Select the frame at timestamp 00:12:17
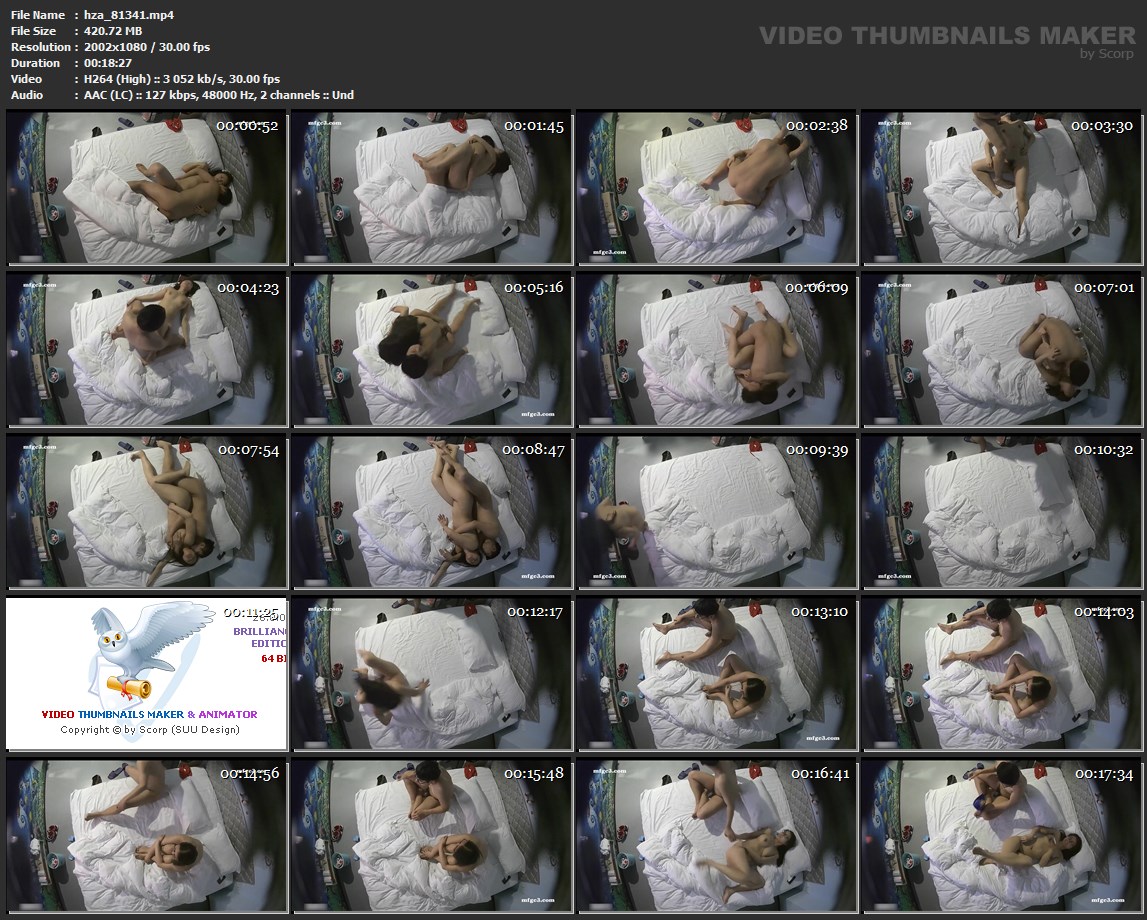This screenshot has height=920, width=1147. (x=432, y=673)
